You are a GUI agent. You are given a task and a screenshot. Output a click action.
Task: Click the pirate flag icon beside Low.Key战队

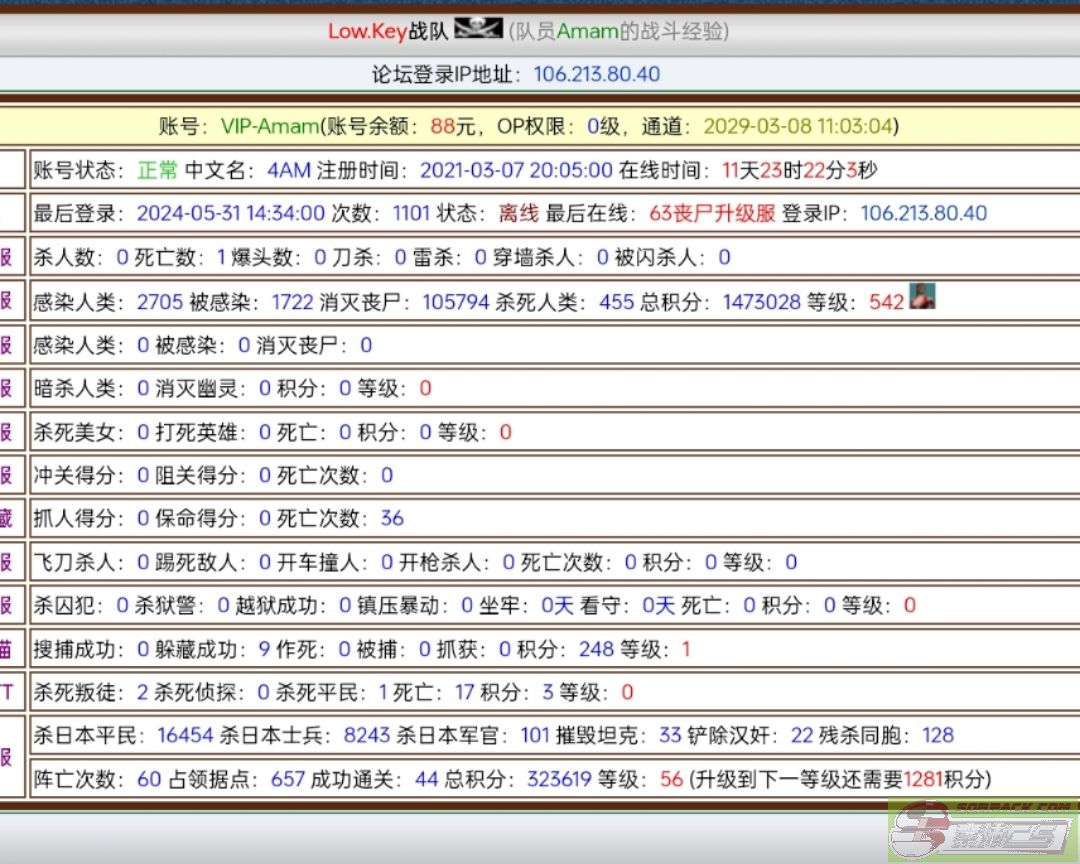(x=478, y=30)
